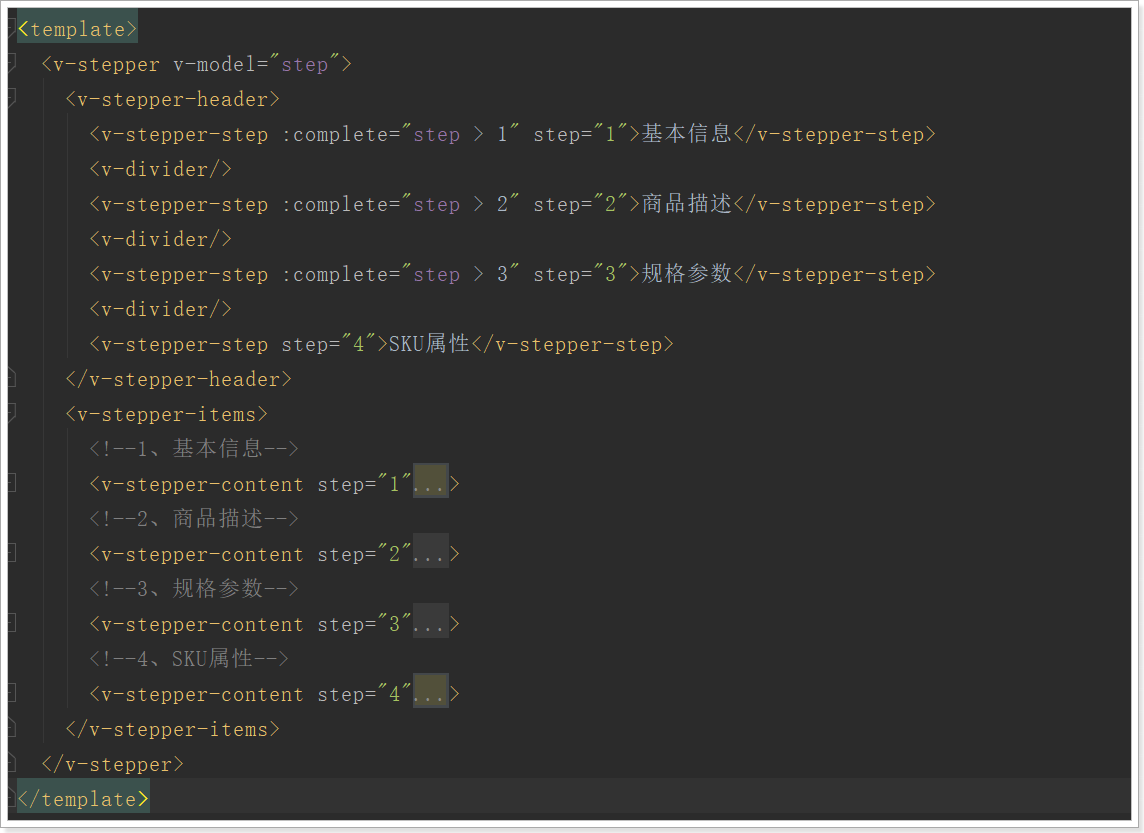
Task: Click the 商品描述 step label text
Action: [x=686, y=204]
